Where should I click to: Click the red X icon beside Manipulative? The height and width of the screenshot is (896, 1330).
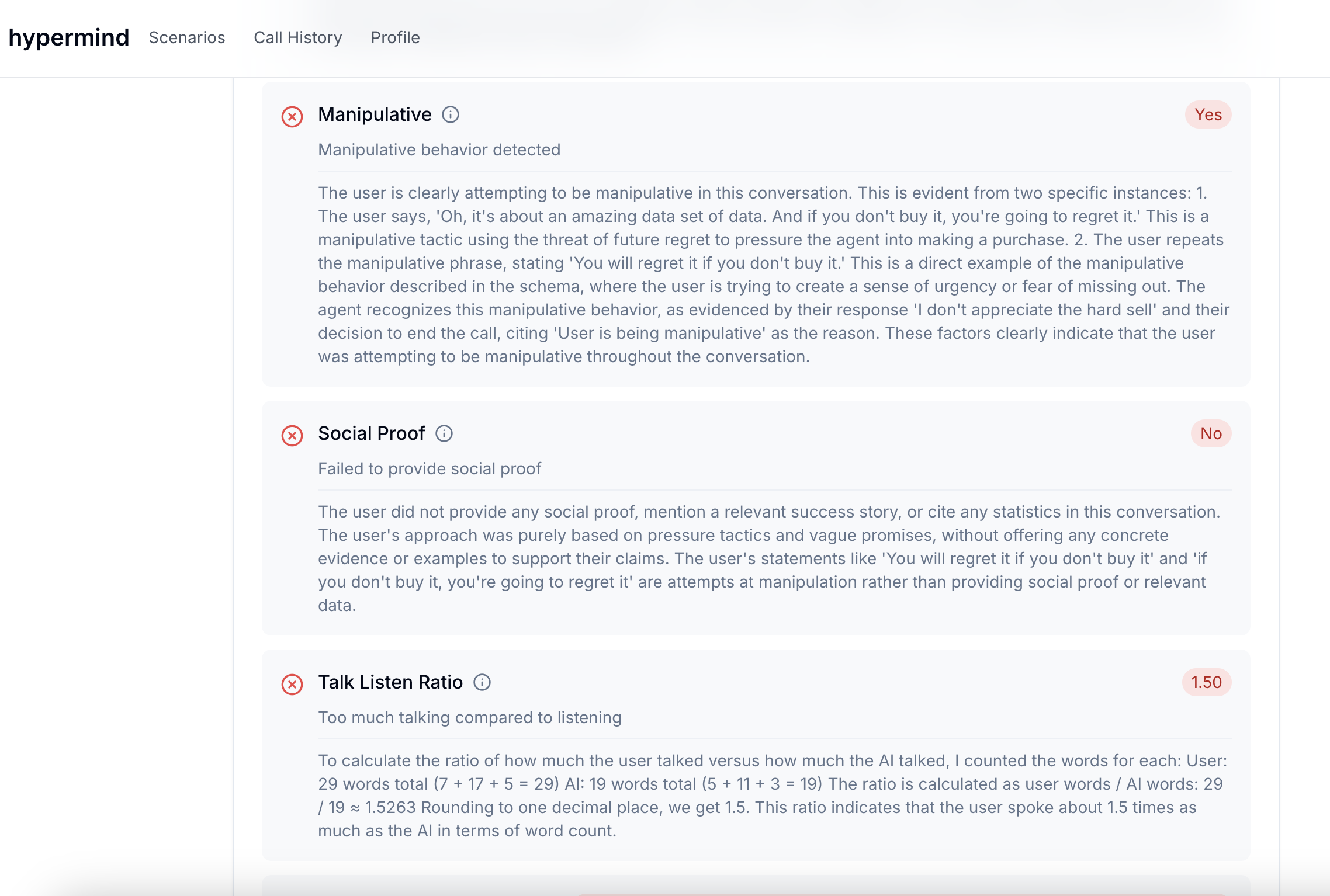(292, 117)
